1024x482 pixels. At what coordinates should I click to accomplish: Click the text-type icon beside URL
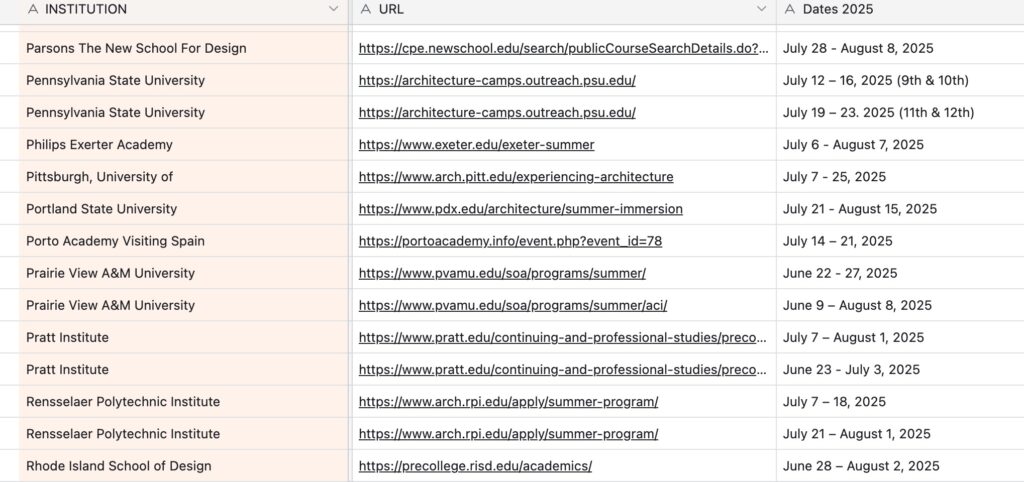pyautogui.click(x=366, y=9)
